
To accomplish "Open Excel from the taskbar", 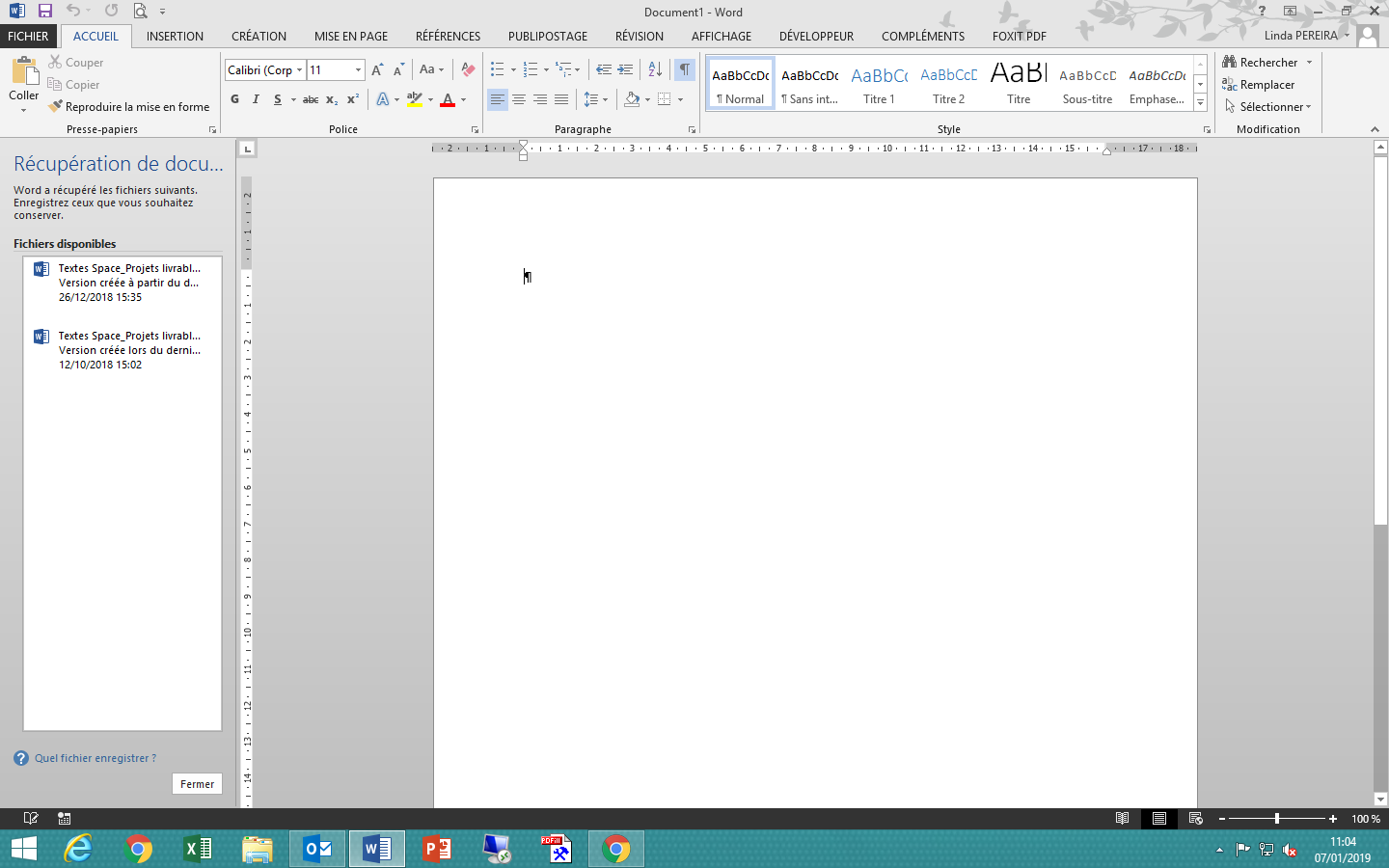I will click(x=198, y=849).
